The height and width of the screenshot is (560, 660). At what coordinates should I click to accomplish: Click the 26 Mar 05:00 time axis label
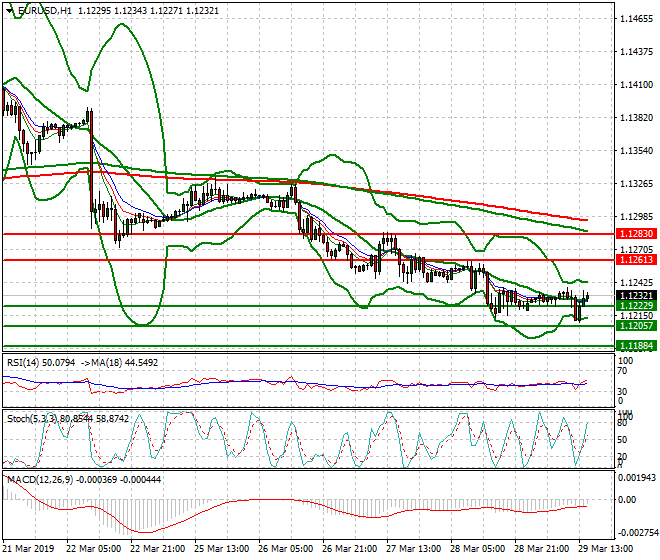pos(286,549)
